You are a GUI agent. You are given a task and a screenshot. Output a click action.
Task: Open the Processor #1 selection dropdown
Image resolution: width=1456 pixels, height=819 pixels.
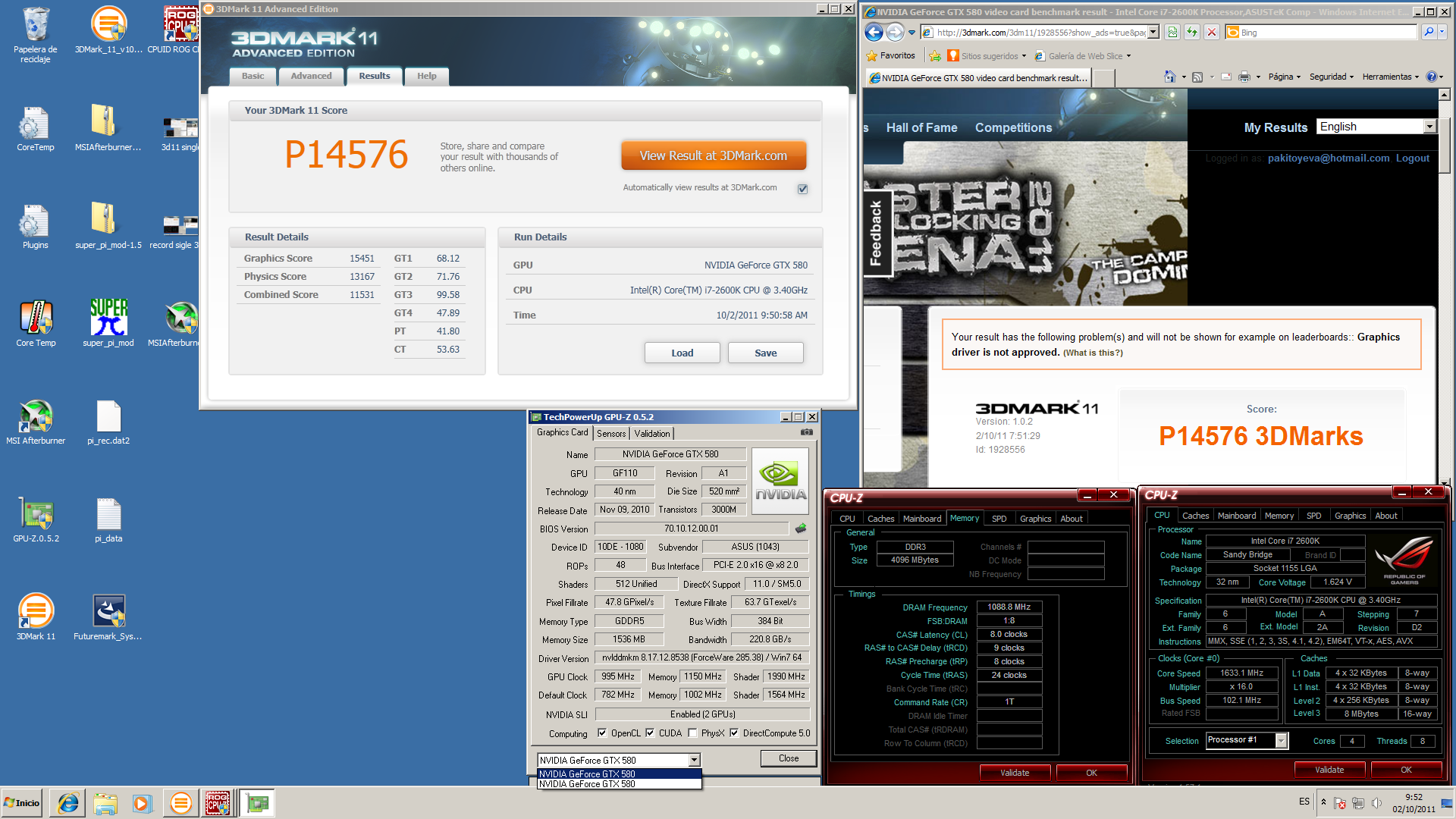click(1281, 740)
